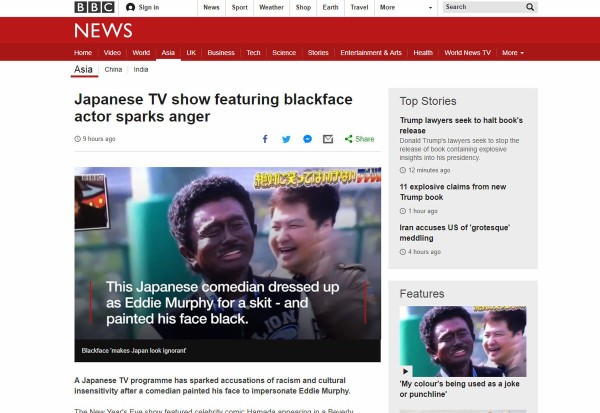Image resolution: width=600 pixels, height=413 pixels.
Task: Expand the News navigation More menu
Action: pos(512,52)
